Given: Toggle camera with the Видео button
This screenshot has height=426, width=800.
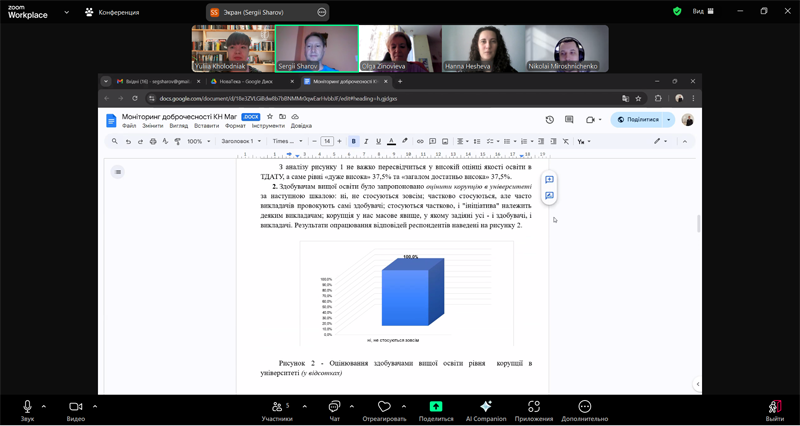Looking at the screenshot, I should pos(75,407).
